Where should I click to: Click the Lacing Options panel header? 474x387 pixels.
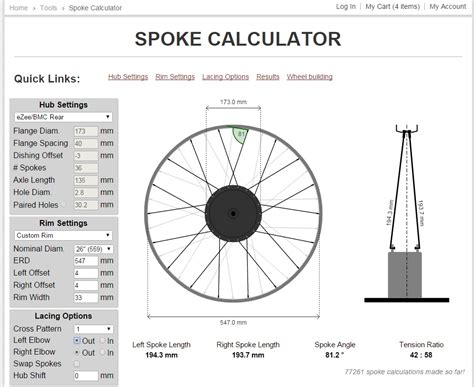point(63,316)
